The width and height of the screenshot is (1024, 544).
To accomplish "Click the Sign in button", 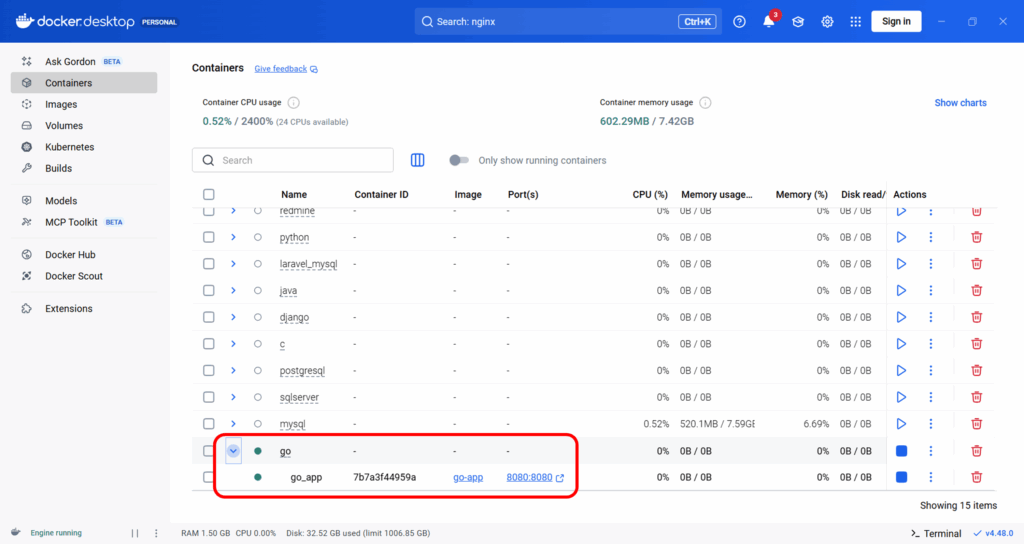I will pos(896,22).
